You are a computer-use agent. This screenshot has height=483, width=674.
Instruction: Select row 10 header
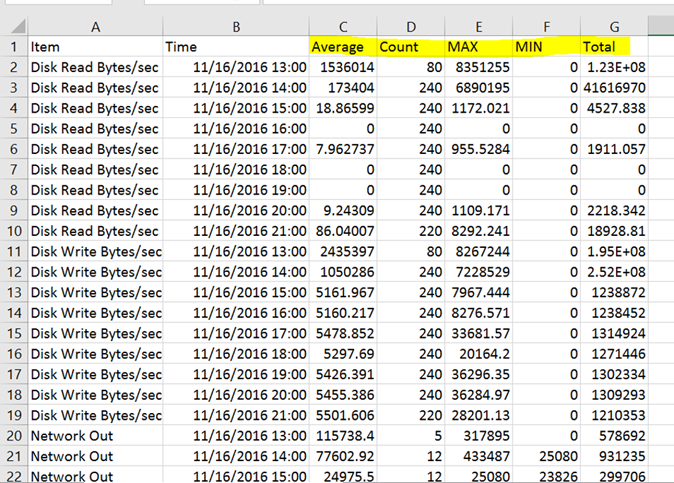tap(14, 231)
